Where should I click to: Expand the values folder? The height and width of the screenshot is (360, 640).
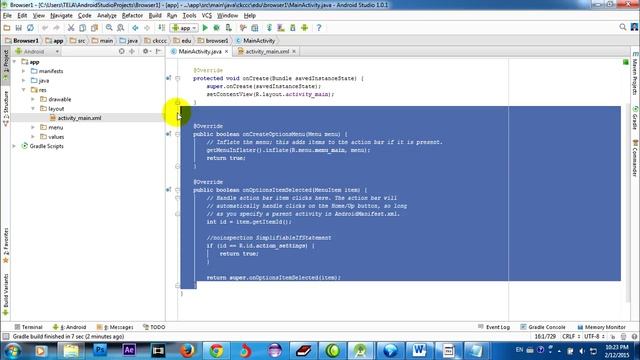pos(33,137)
